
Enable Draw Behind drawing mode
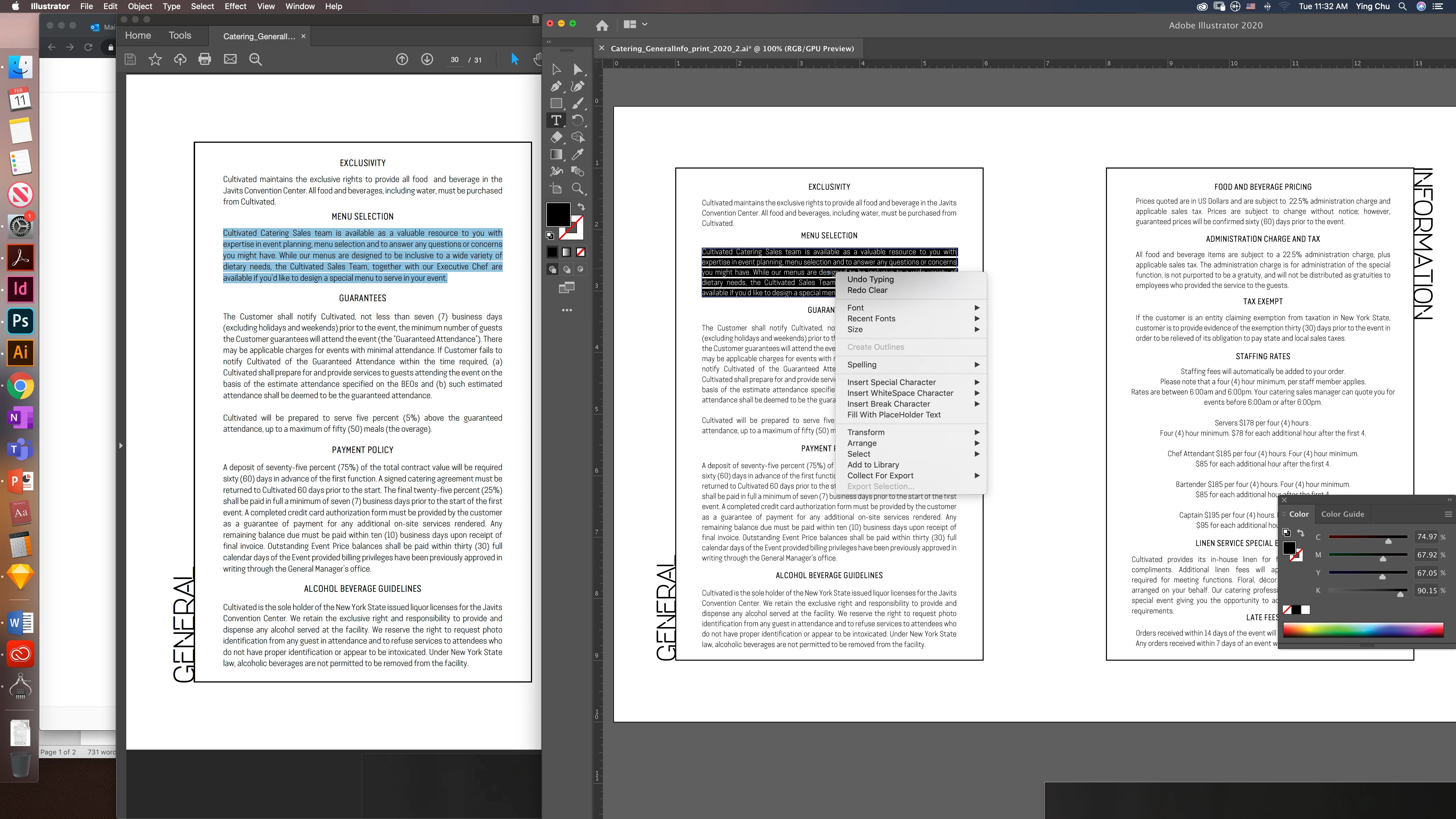click(566, 270)
